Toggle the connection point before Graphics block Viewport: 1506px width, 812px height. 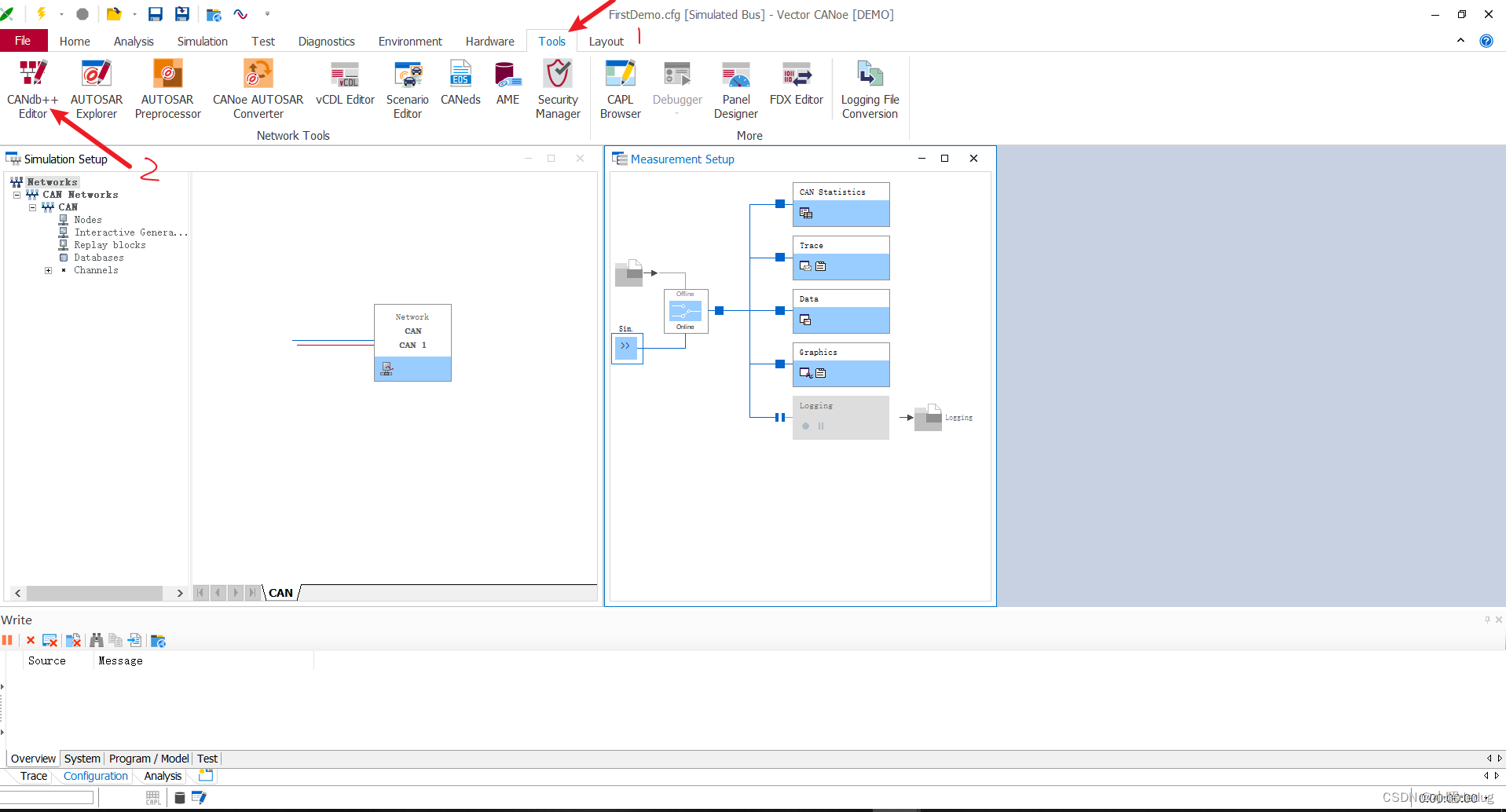780,364
